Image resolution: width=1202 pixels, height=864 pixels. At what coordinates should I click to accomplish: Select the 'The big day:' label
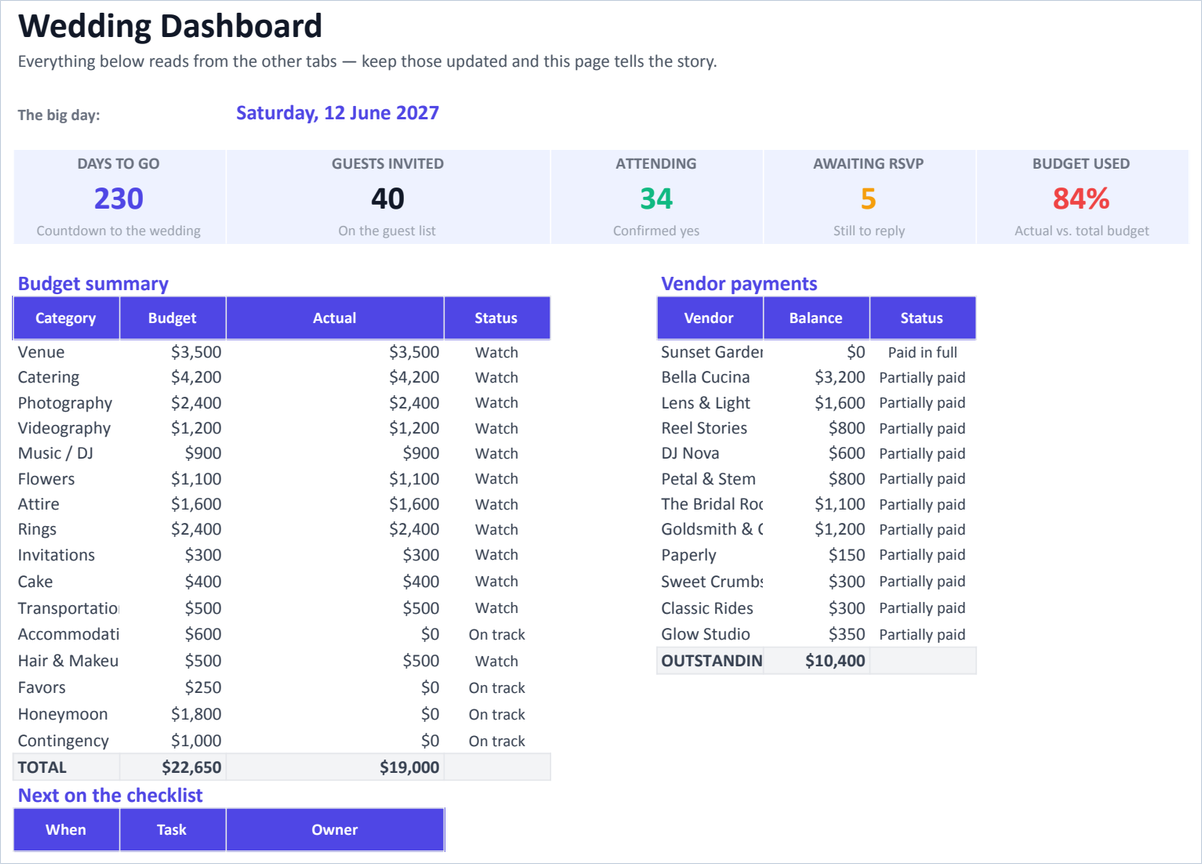59,115
